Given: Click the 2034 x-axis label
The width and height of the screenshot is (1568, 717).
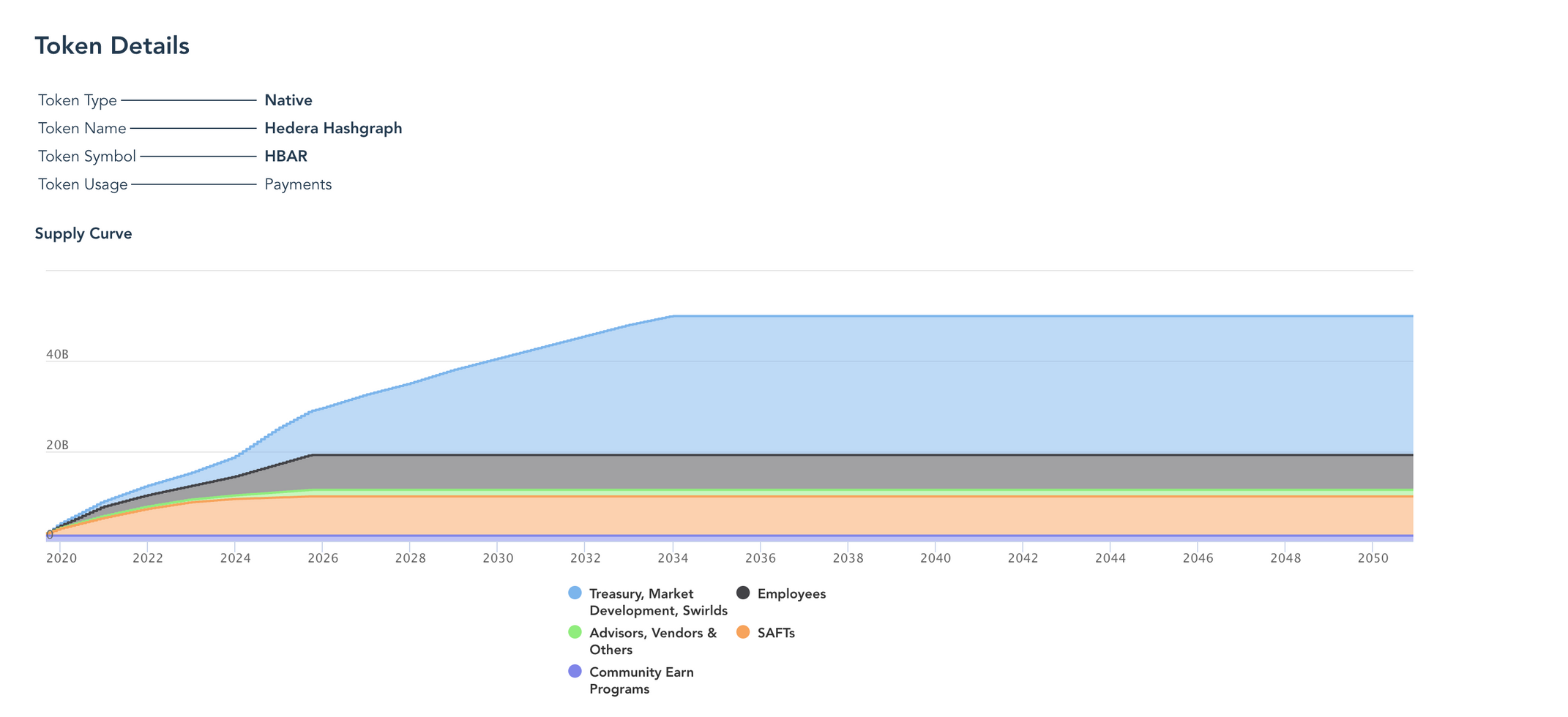Looking at the screenshot, I should tap(673, 558).
